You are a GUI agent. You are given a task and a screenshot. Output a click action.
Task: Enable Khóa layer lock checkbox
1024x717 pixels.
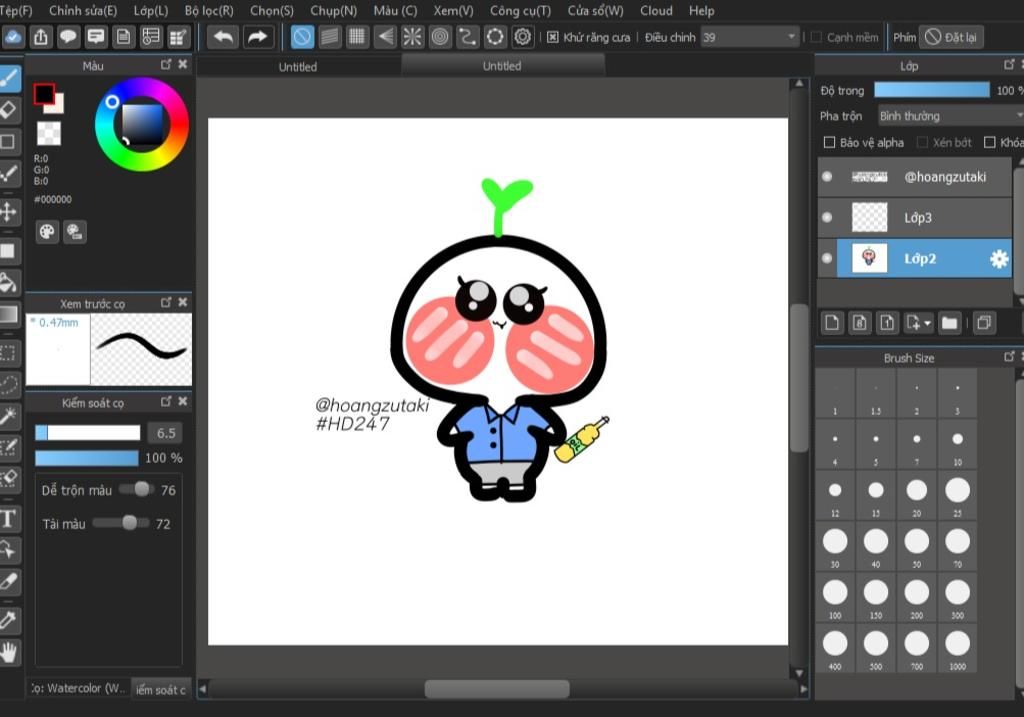click(989, 142)
